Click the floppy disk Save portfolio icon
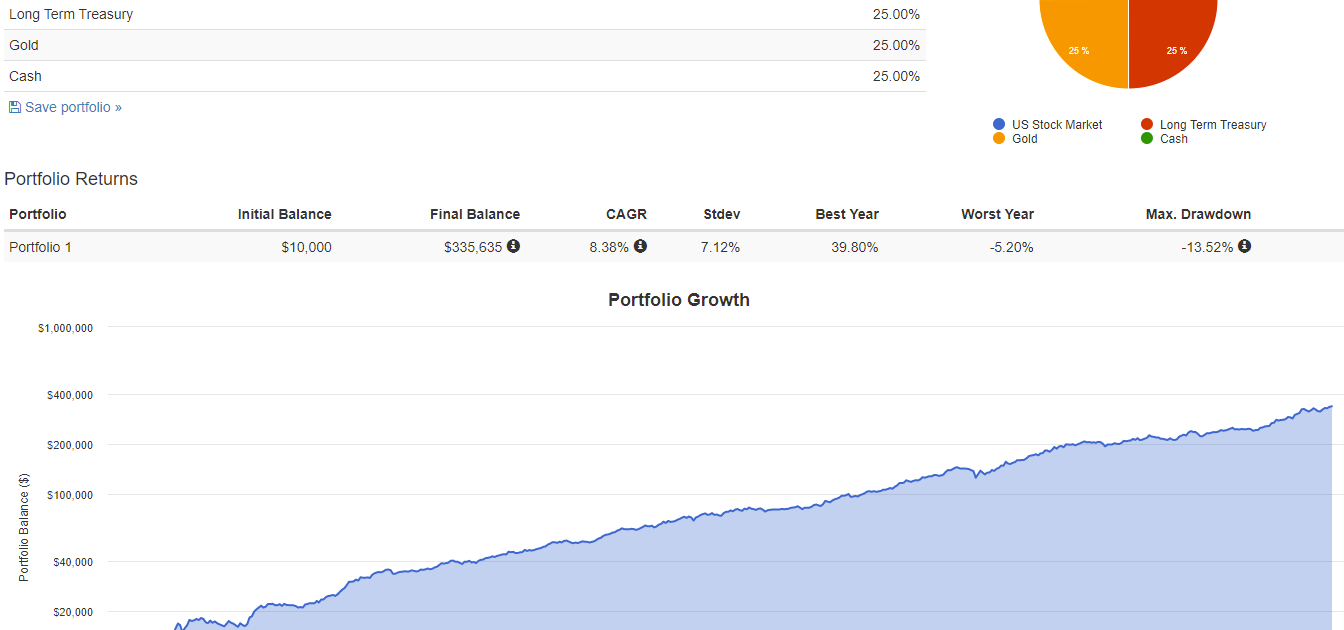 click(14, 107)
